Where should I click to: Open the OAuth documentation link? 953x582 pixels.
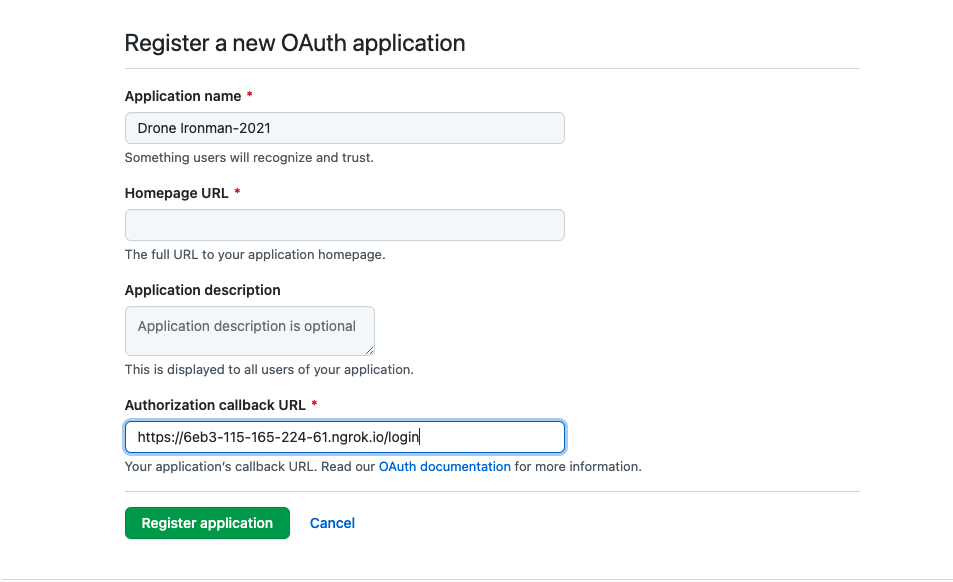[444, 467]
